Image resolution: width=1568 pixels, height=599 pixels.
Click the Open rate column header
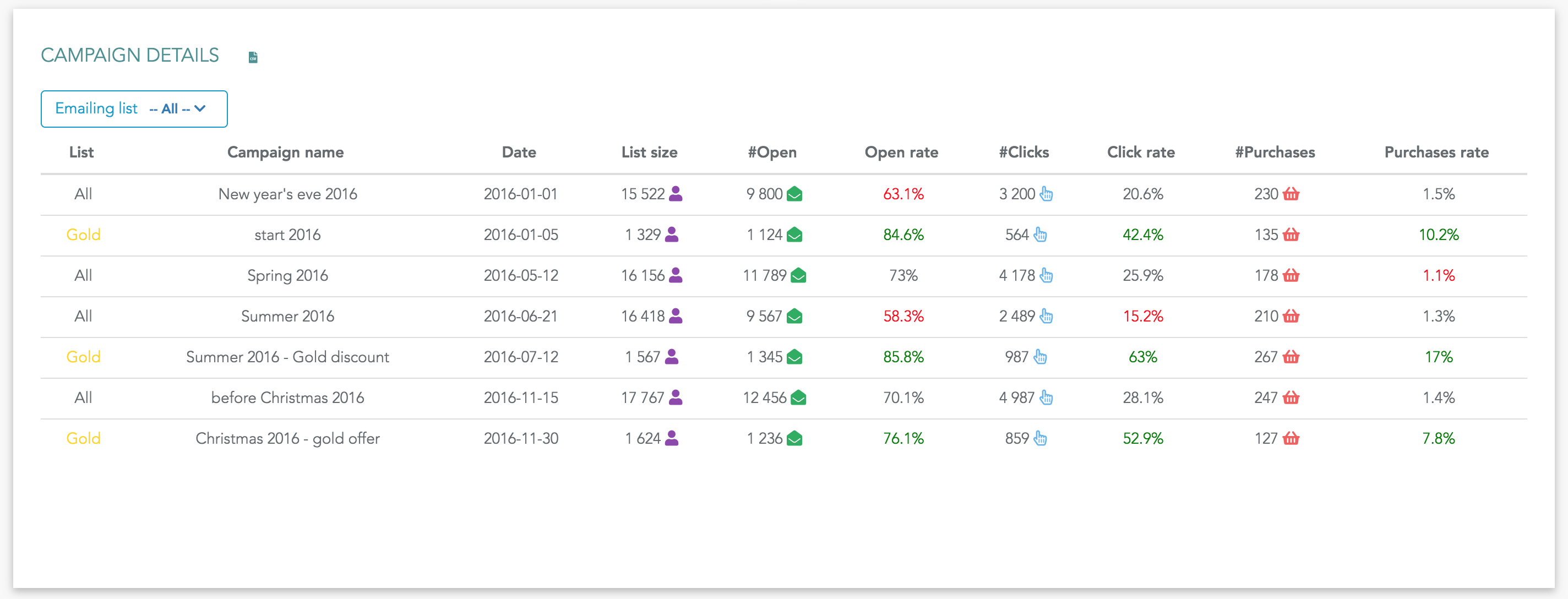[x=901, y=152]
